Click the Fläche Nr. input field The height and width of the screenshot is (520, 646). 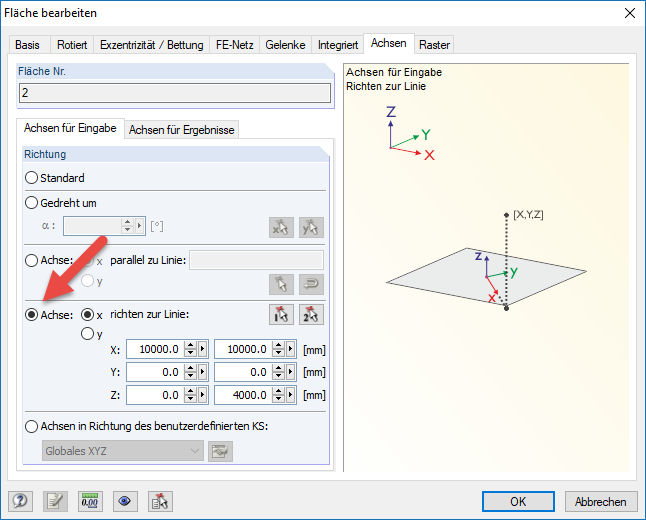[175, 93]
